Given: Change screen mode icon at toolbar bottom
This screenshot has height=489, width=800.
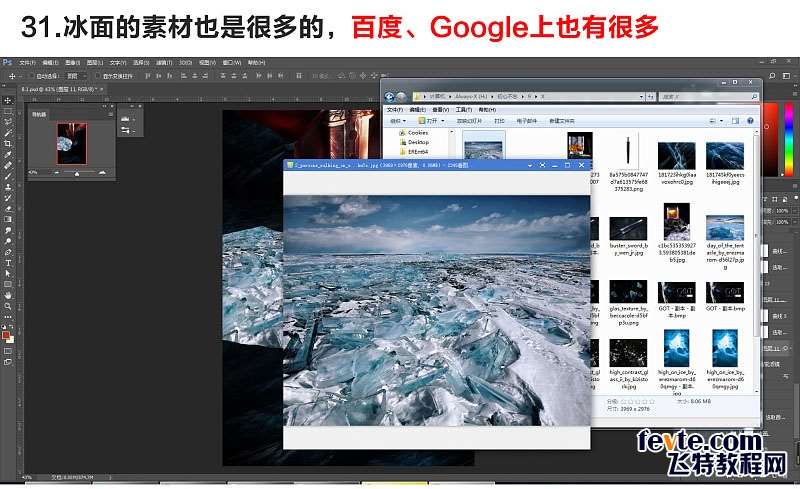Looking at the screenshot, I should (8, 362).
